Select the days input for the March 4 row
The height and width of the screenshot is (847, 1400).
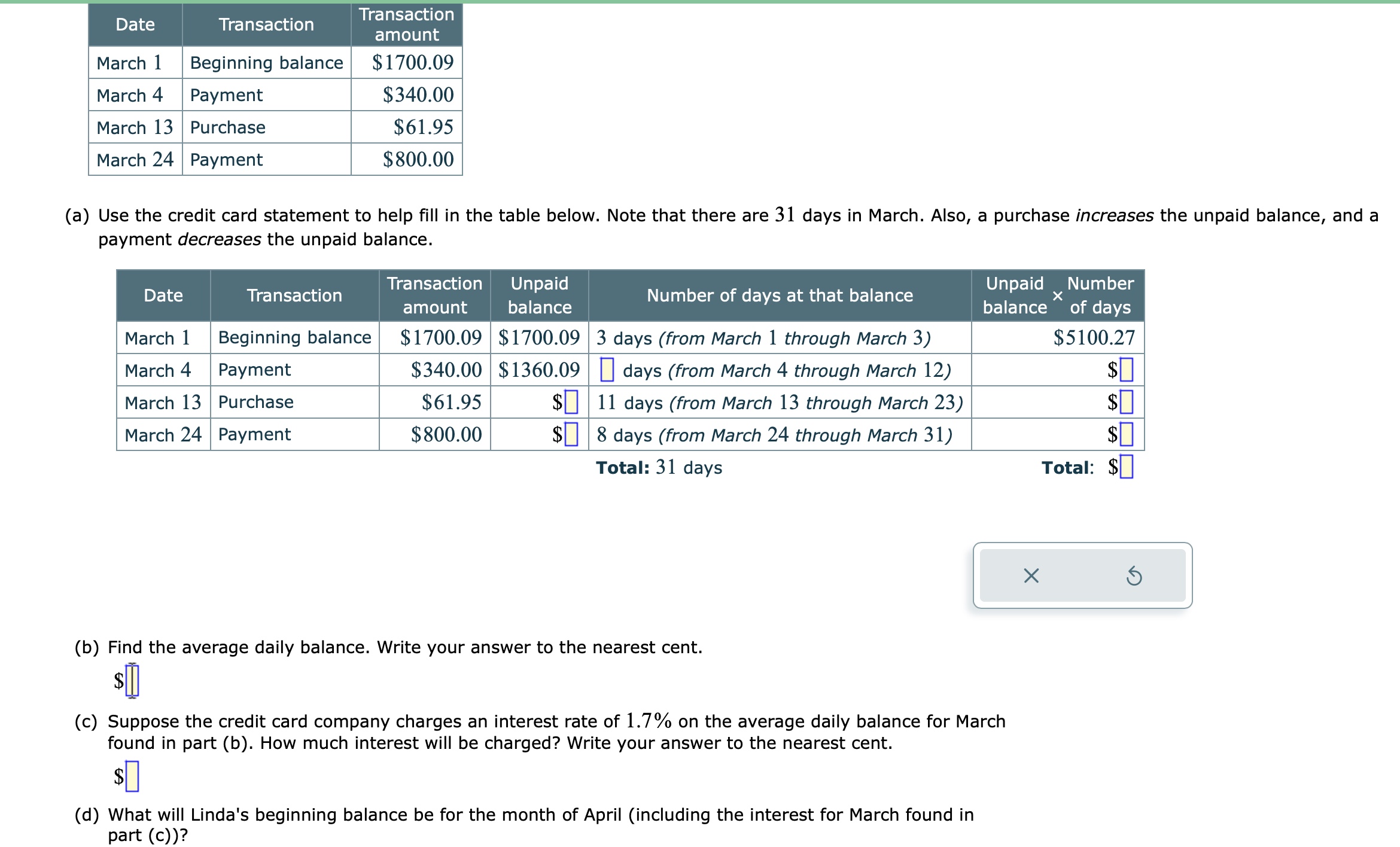point(608,370)
